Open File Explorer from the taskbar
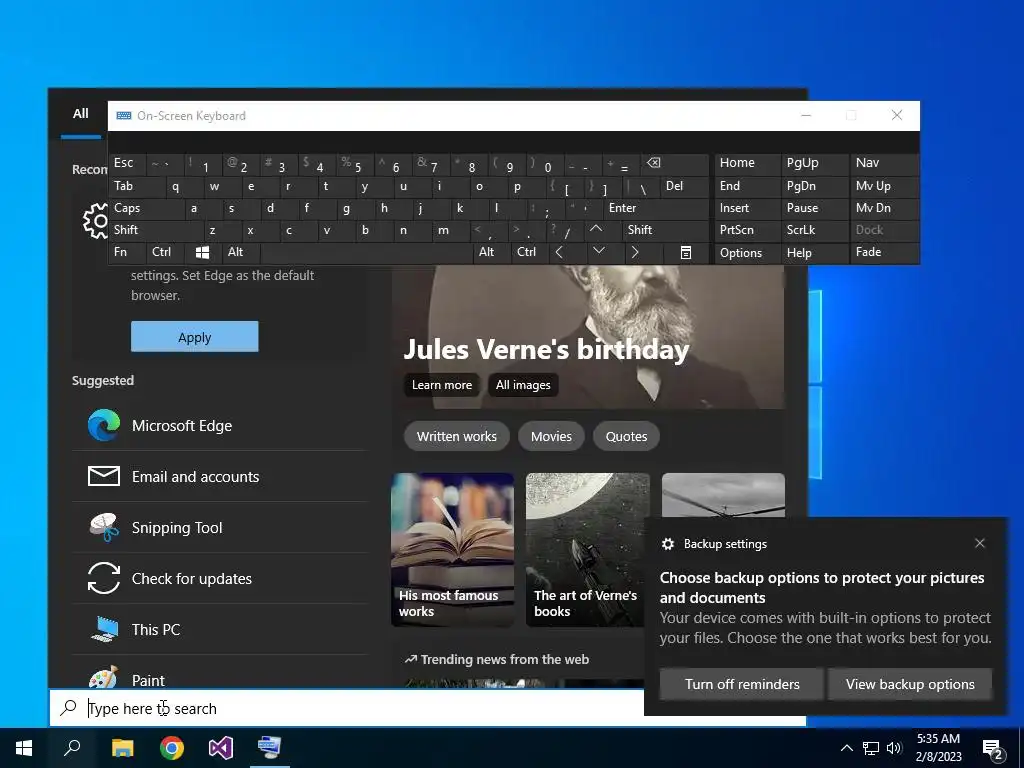The width and height of the screenshot is (1024, 768). 122,748
